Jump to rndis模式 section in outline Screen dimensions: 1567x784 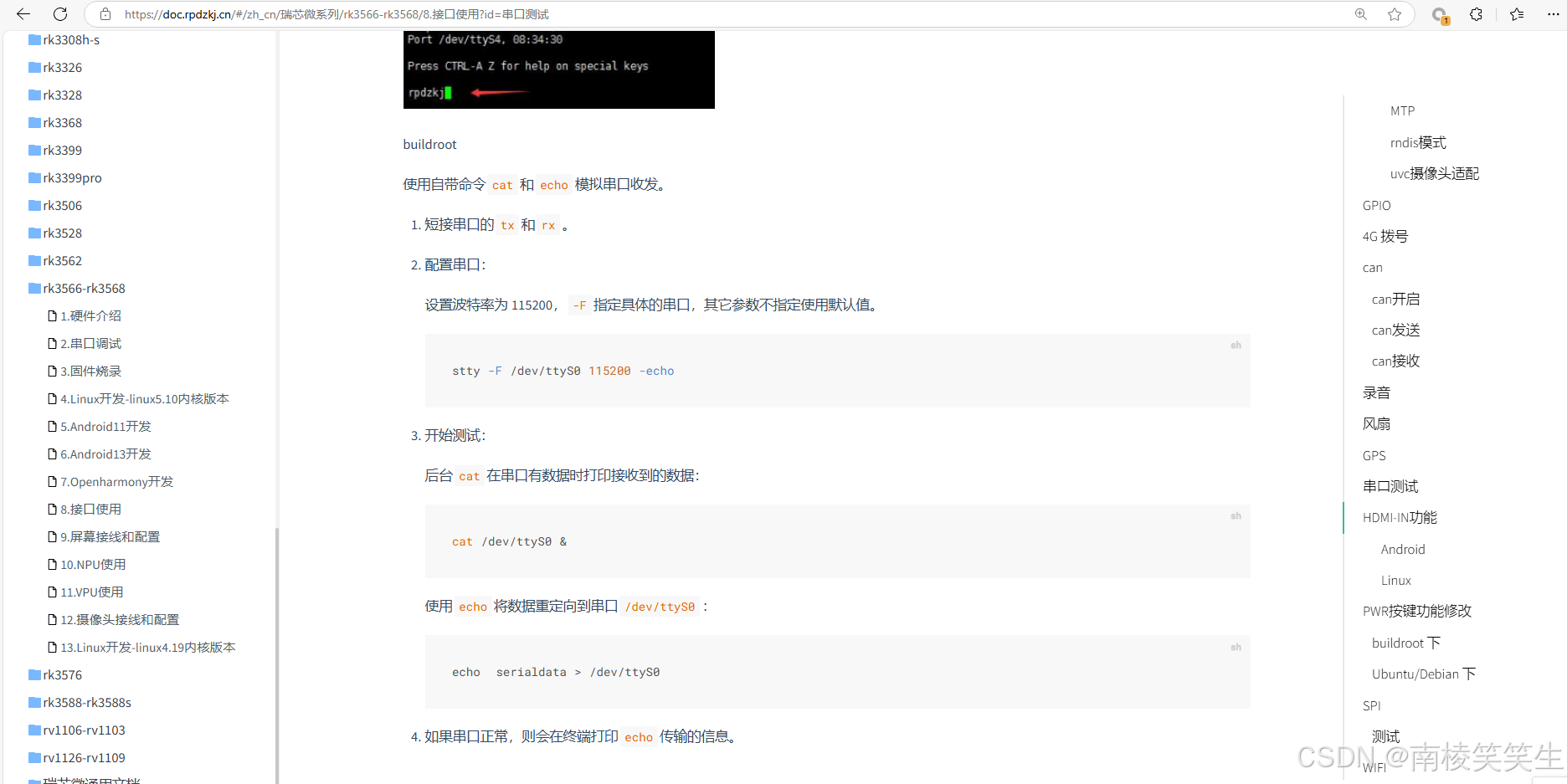click(x=1418, y=142)
